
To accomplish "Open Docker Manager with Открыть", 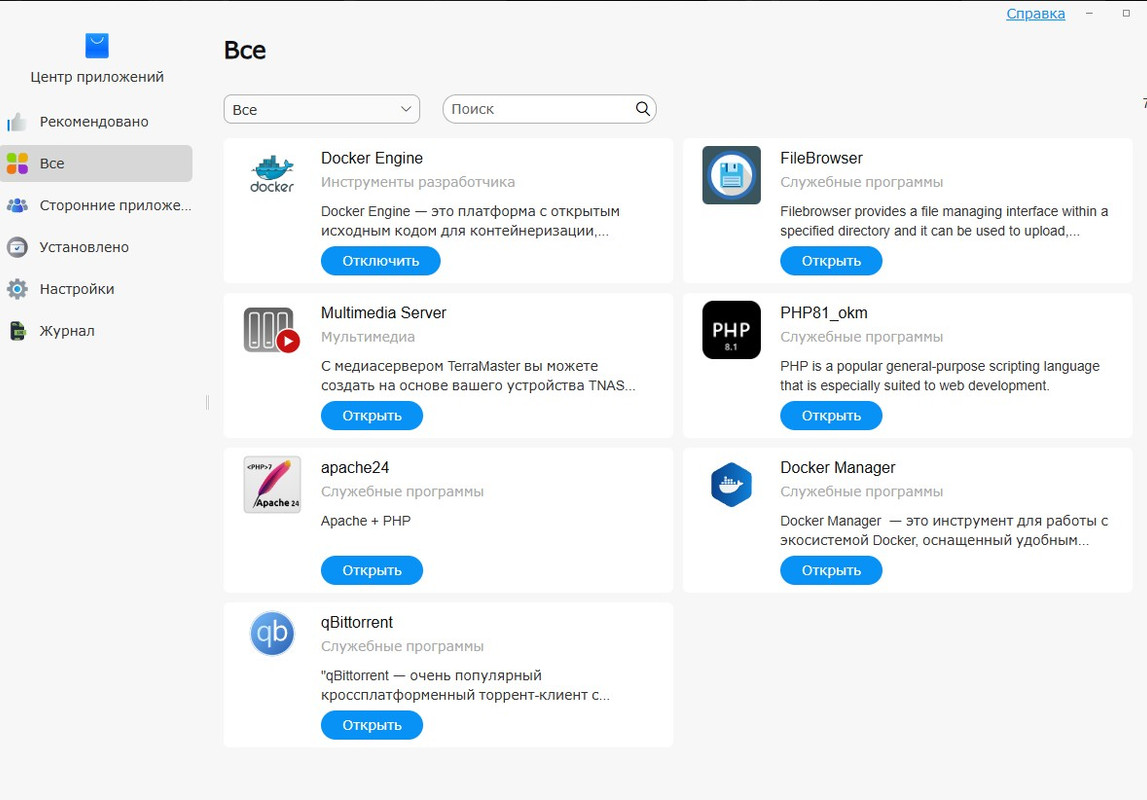I will 831,570.
